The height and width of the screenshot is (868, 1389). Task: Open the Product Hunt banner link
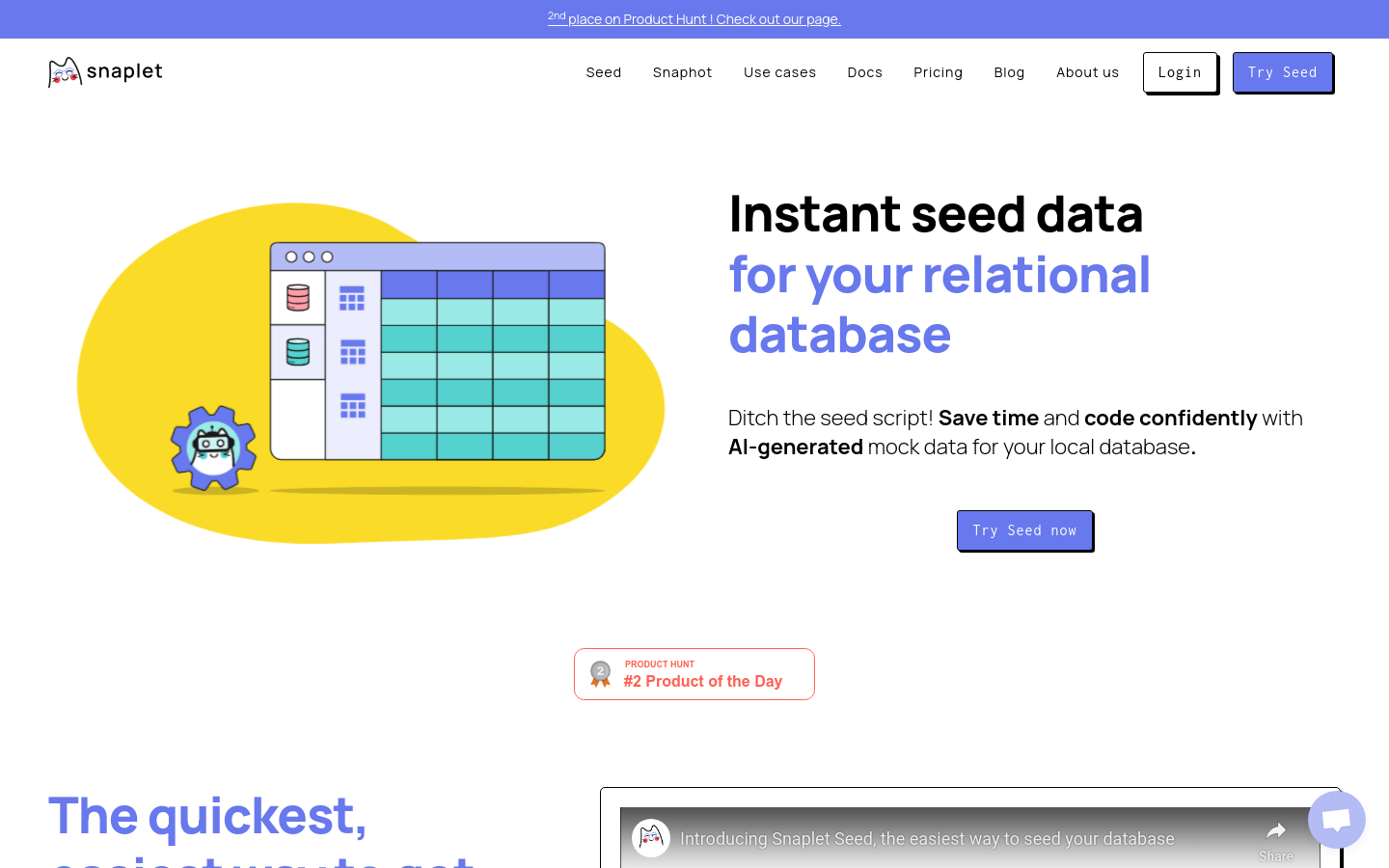point(694,18)
